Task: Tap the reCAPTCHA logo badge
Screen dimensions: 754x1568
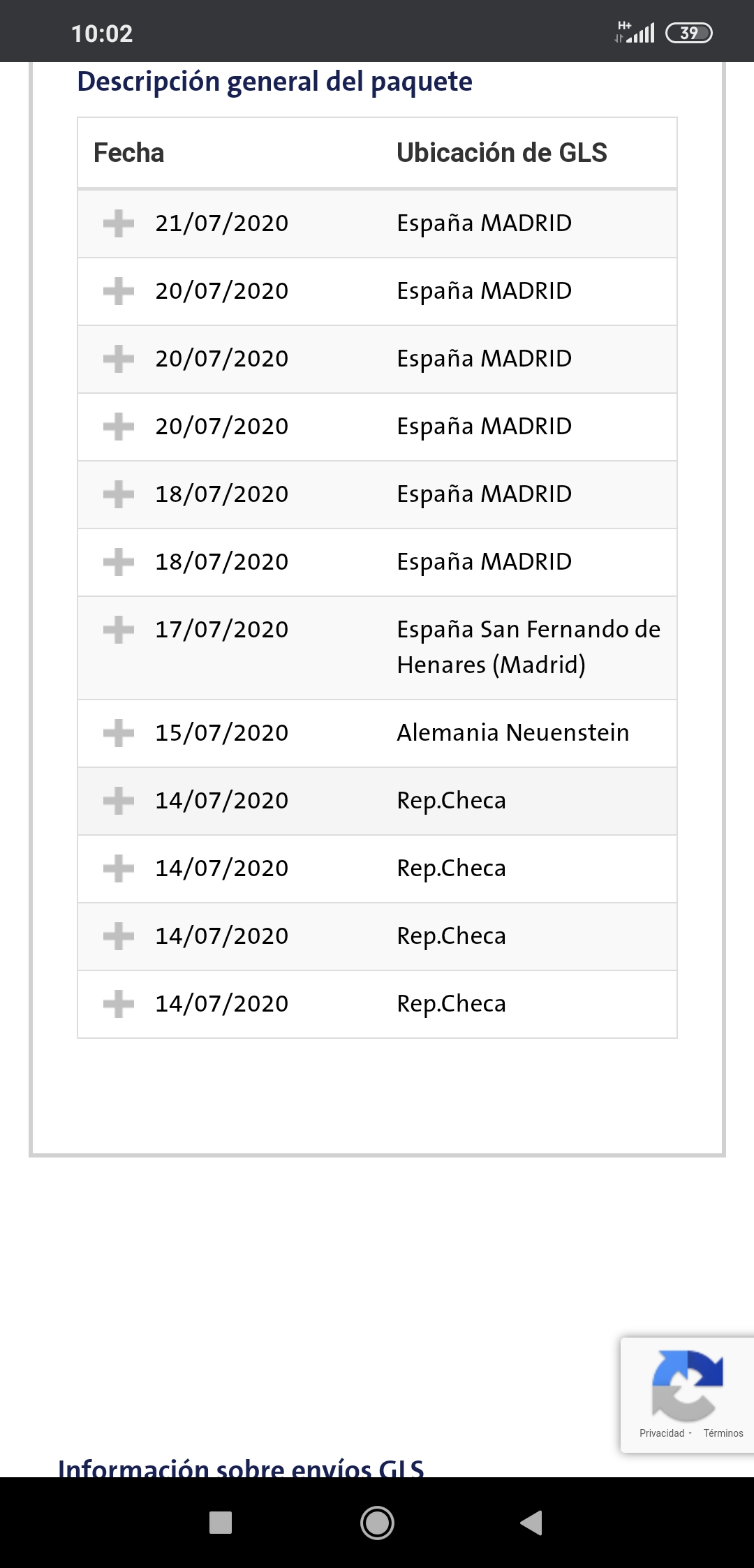Action: (x=687, y=1386)
